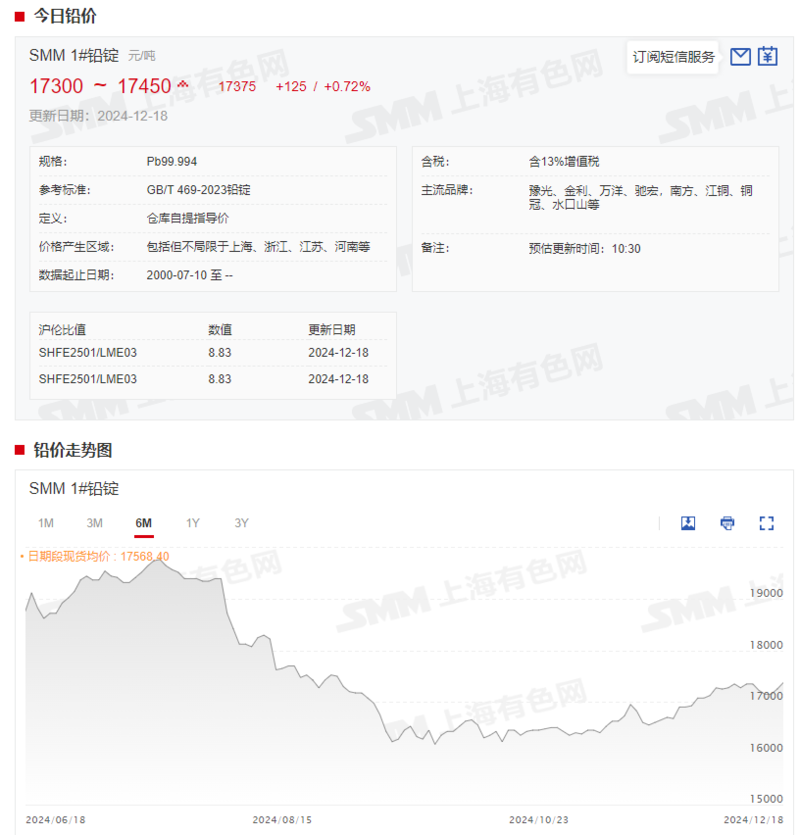Save the chart as image icon
This screenshot has height=835, width=800.
pos(688,523)
